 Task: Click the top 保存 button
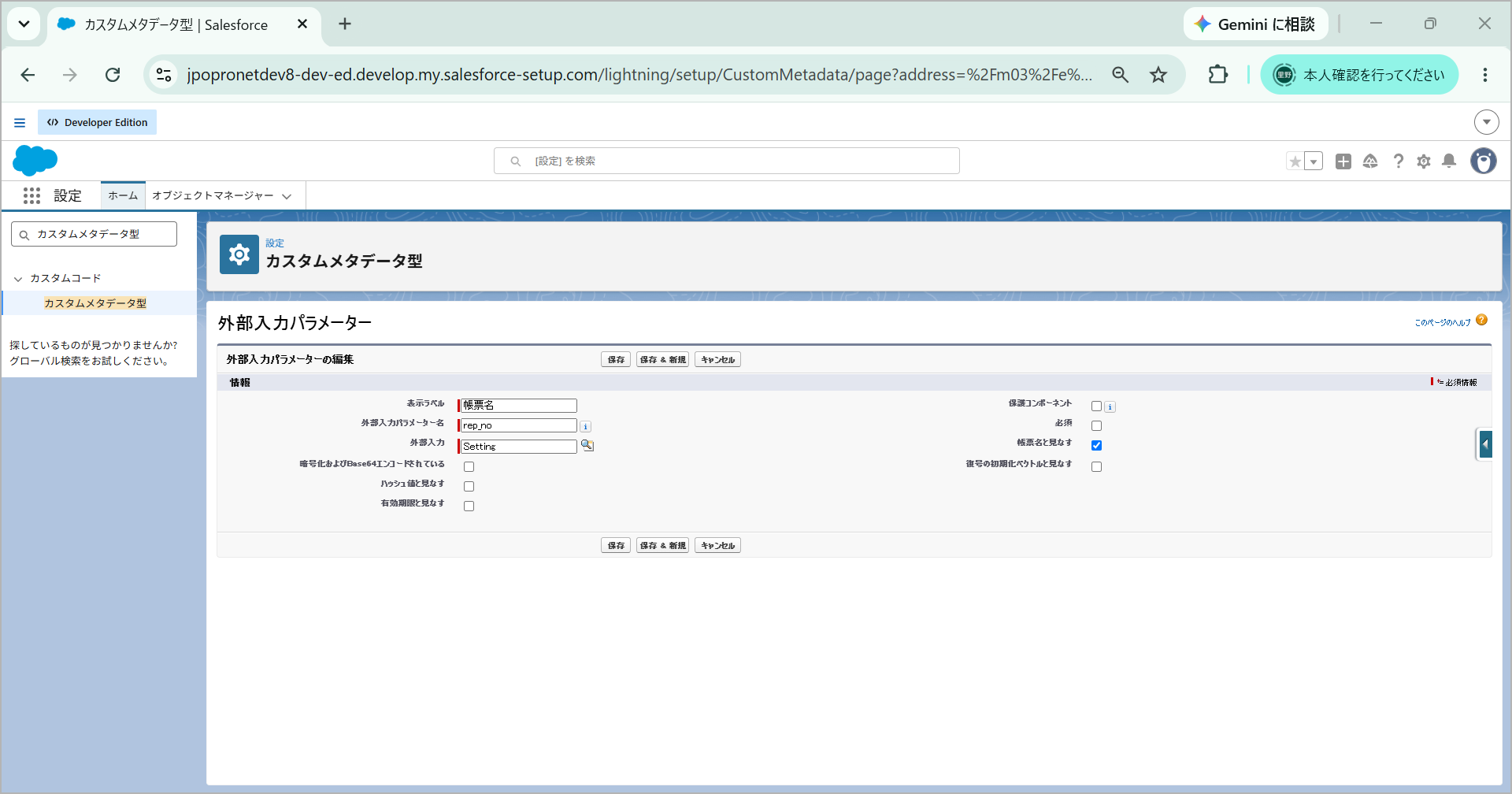[x=616, y=359]
